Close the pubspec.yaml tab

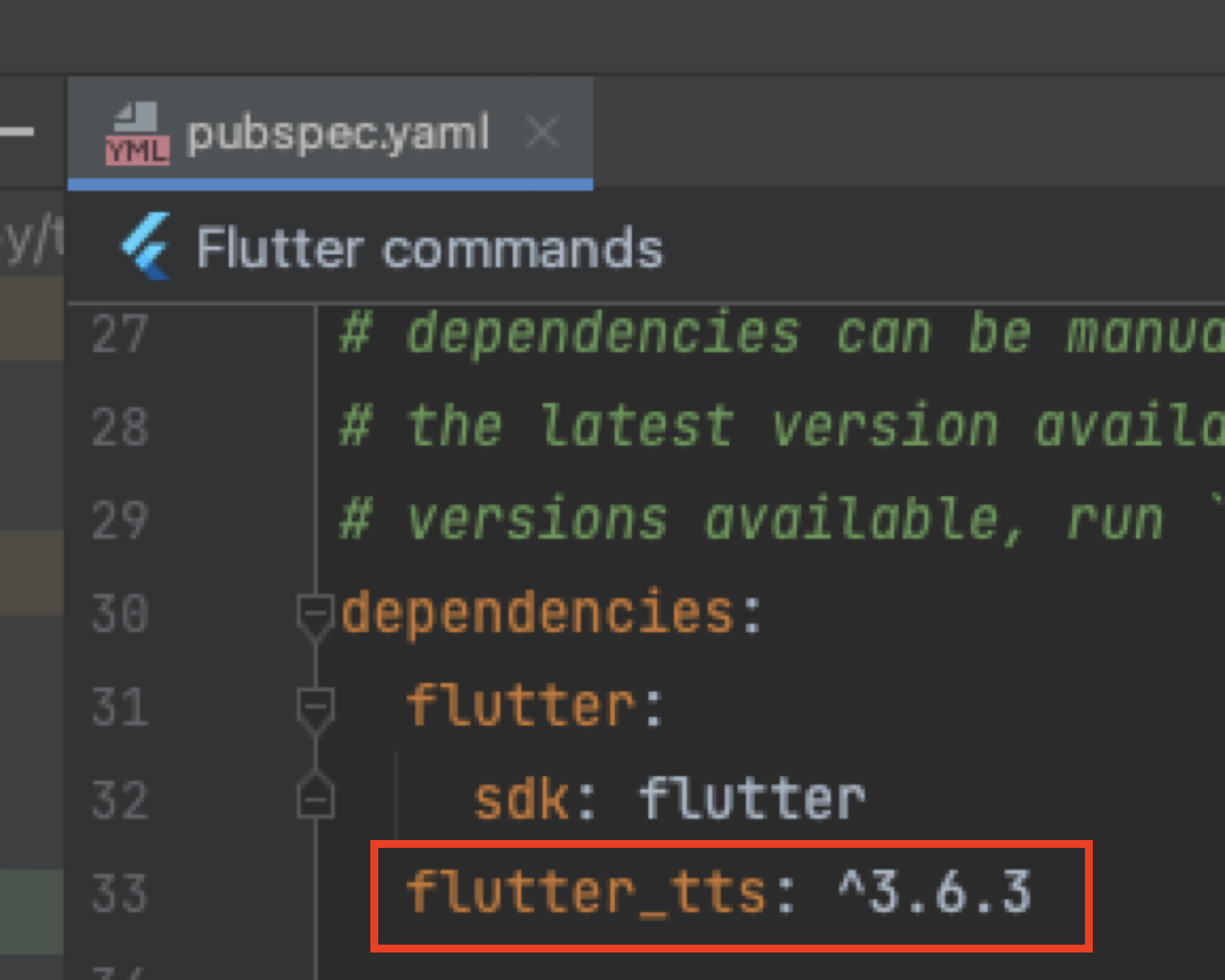[543, 133]
